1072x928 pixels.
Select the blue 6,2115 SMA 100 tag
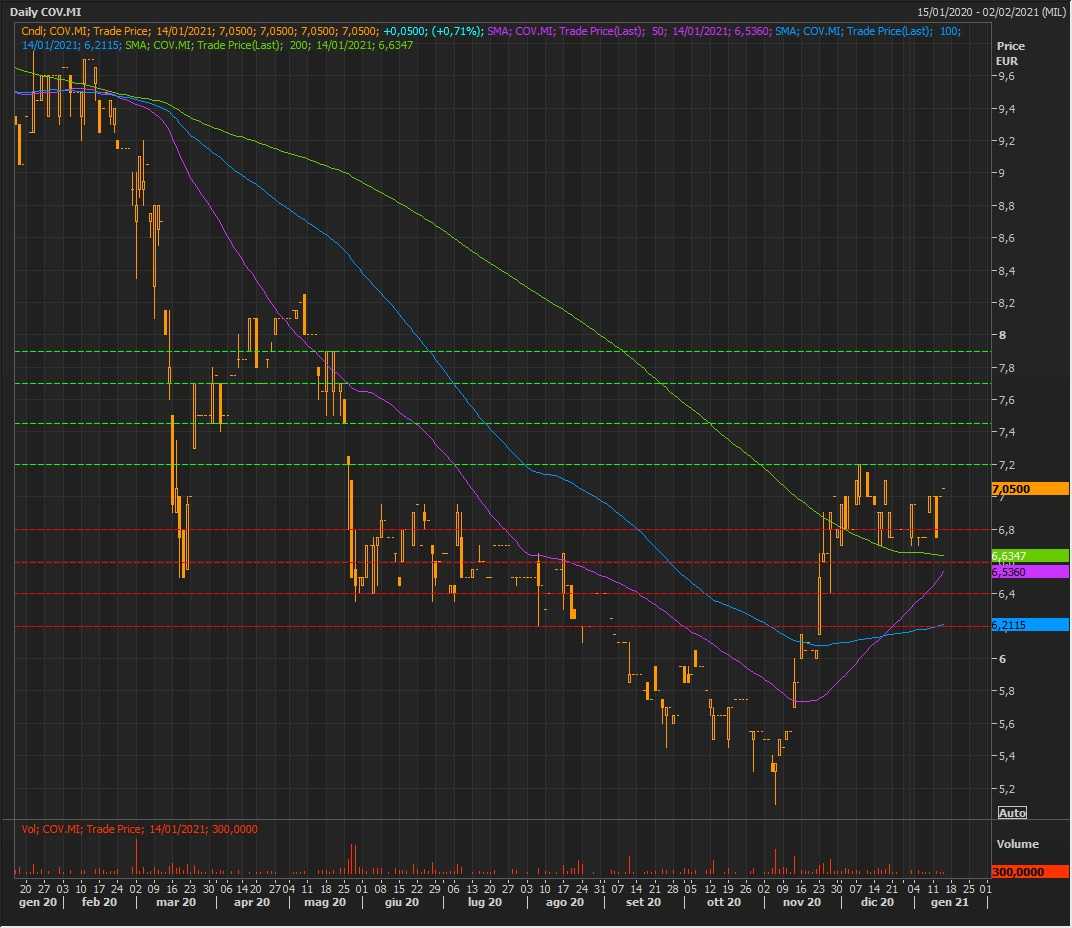[x=1029, y=625]
